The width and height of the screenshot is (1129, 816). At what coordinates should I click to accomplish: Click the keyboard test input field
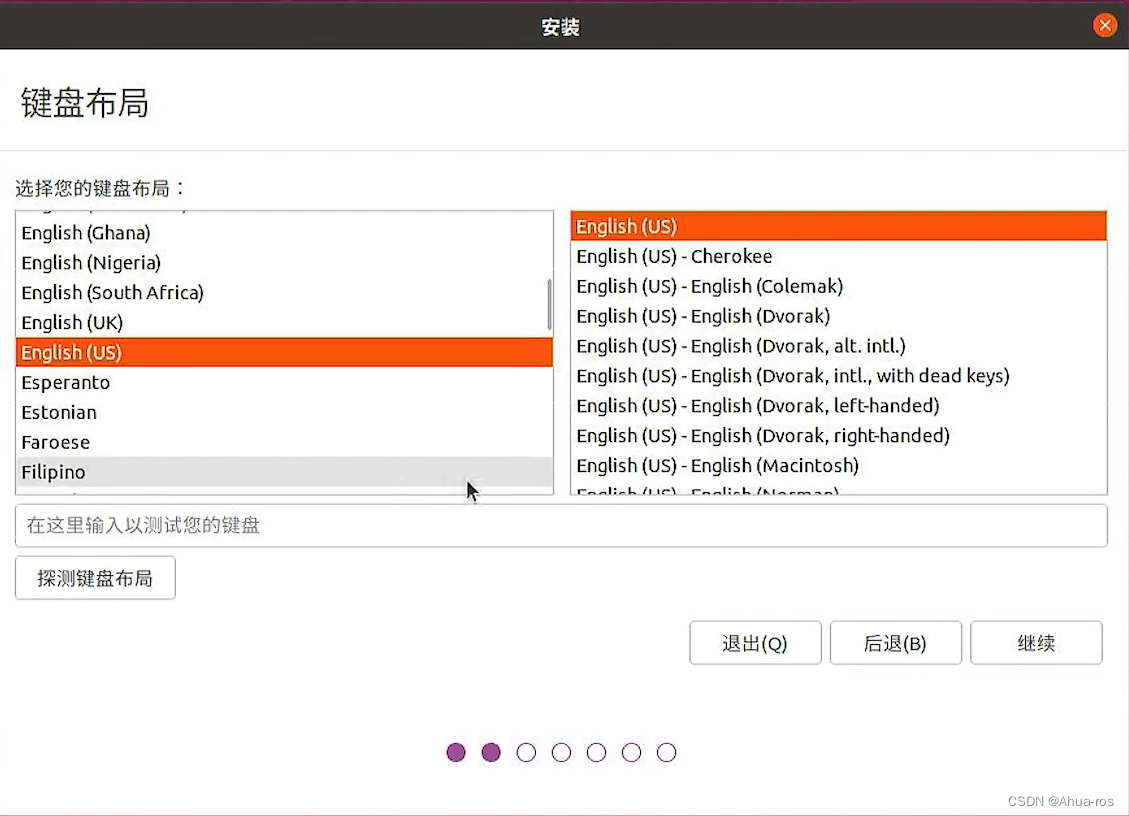(561, 526)
